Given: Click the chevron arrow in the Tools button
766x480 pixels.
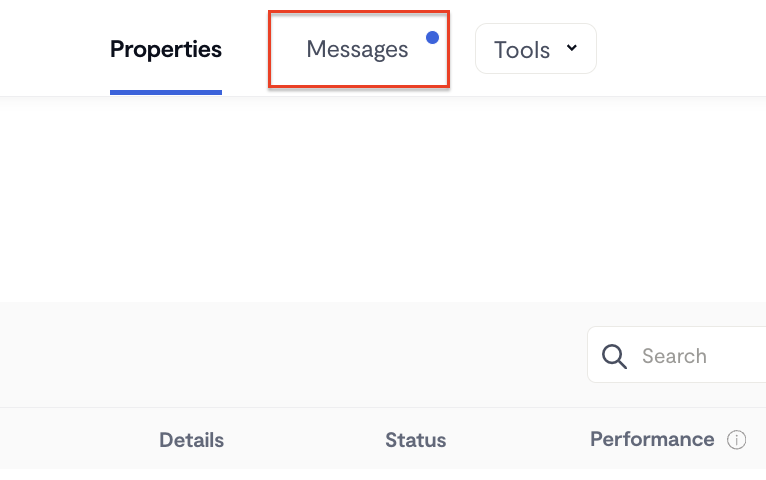Looking at the screenshot, I should [x=572, y=48].
